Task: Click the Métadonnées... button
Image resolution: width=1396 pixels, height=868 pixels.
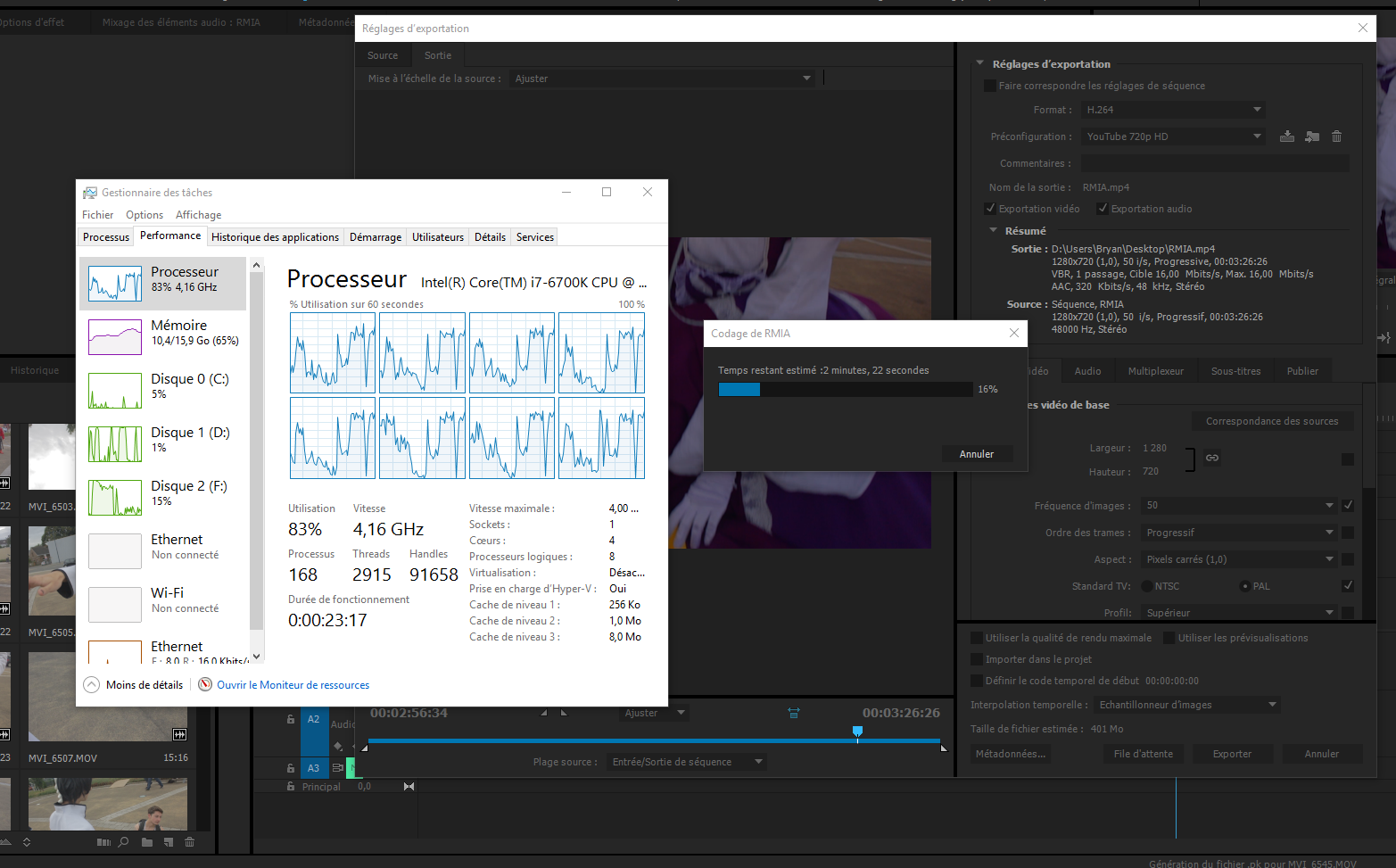Action: pyautogui.click(x=1010, y=754)
